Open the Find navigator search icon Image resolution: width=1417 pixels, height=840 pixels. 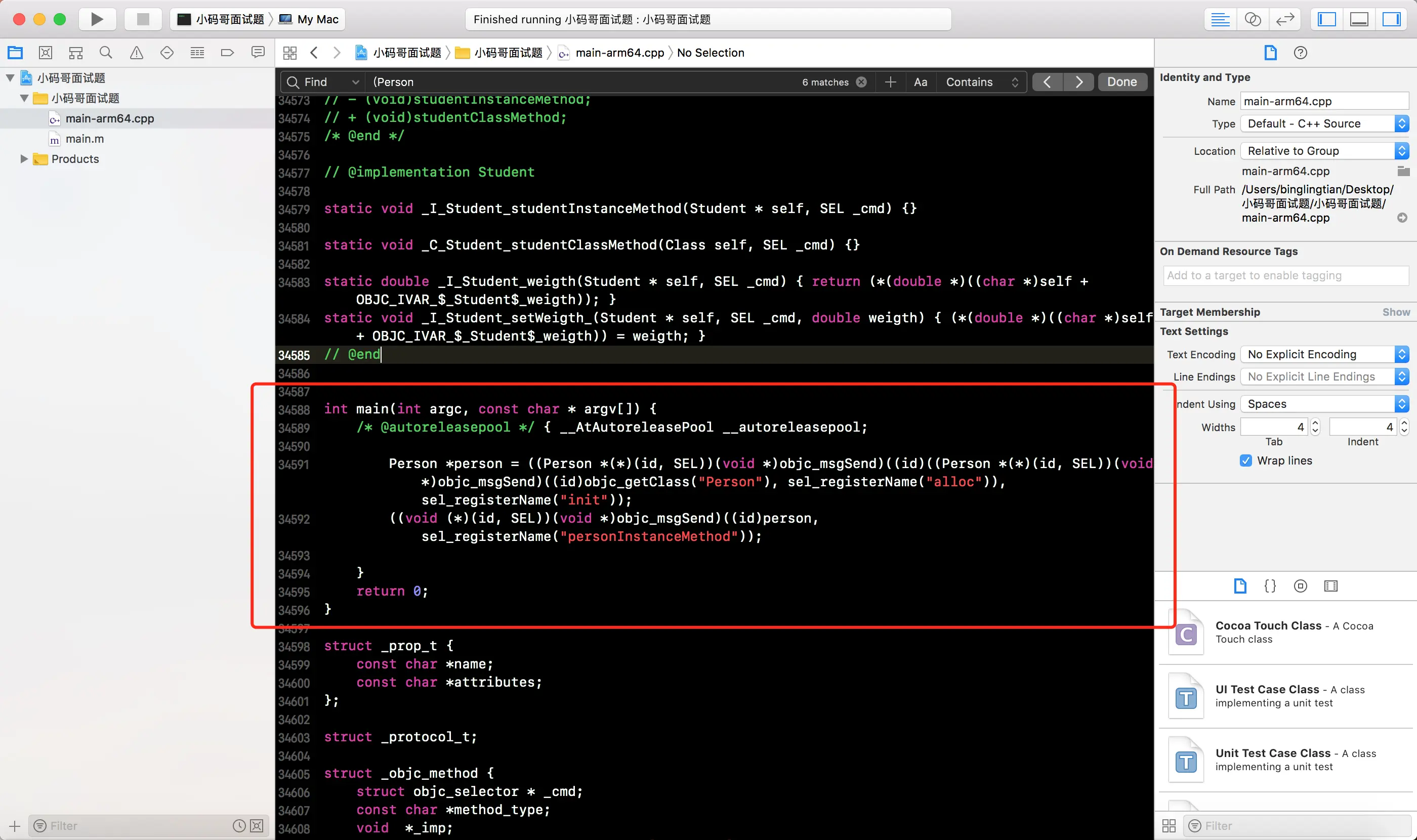[106, 53]
